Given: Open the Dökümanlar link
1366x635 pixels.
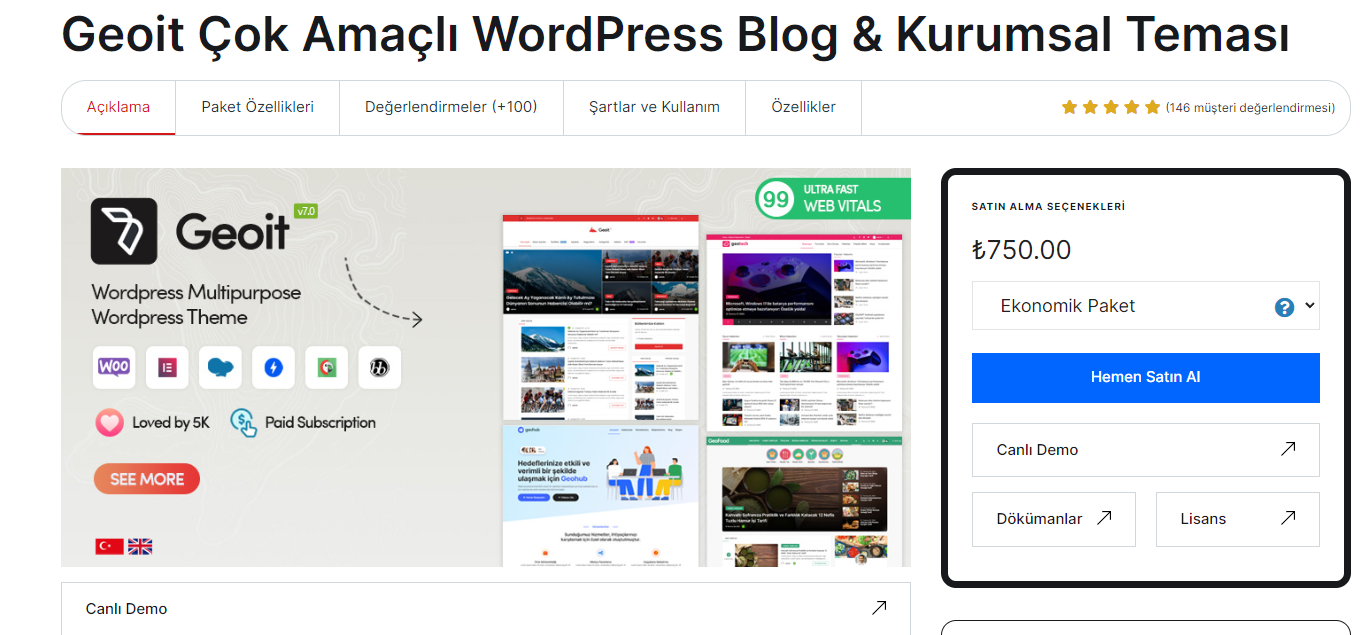Looking at the screenshot, I should (x=1053, y=519).
